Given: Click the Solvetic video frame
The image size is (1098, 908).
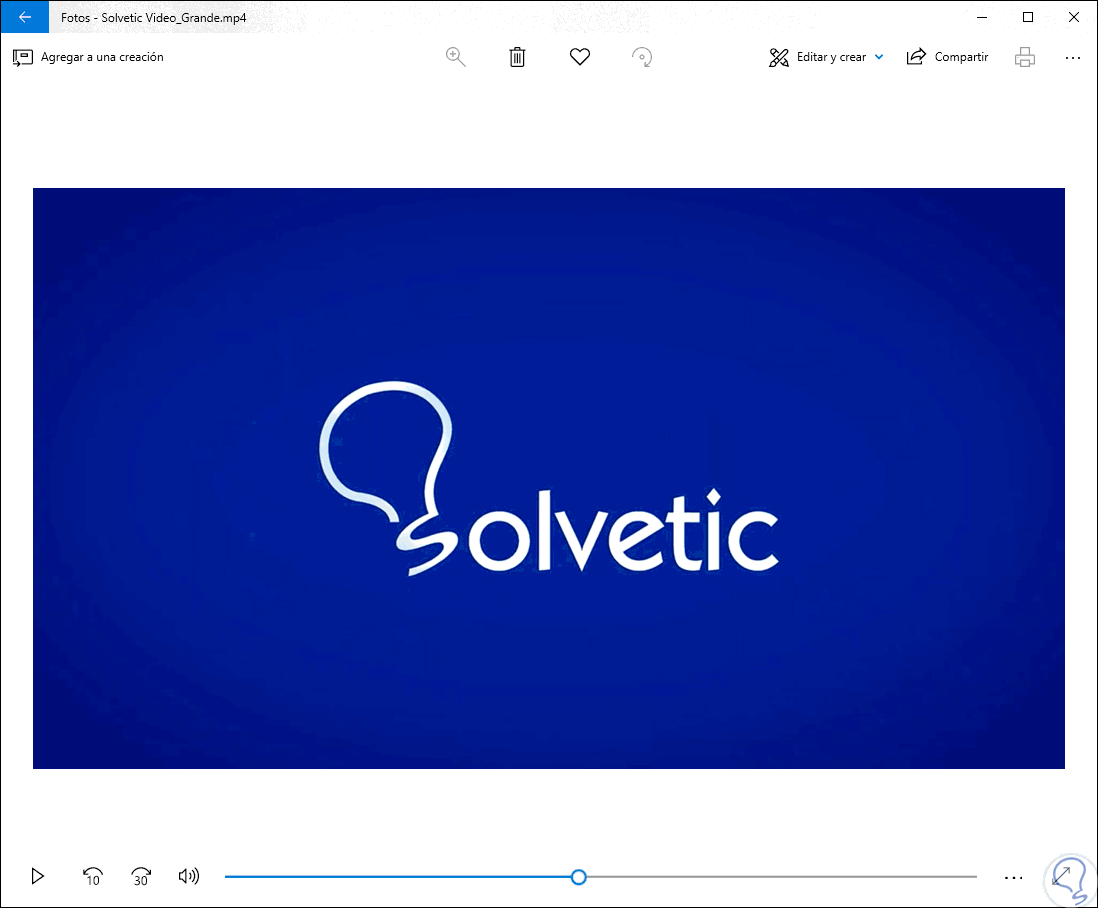Looking at the screenshot, I should point(549,478).
